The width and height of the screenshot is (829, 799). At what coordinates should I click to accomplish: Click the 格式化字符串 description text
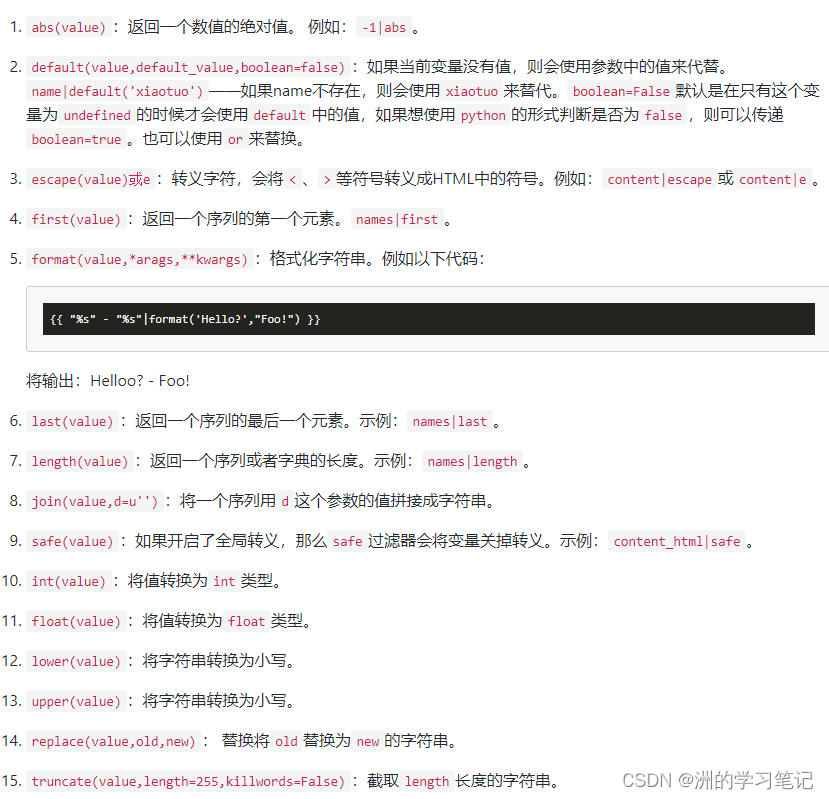(x=318, y=259)
